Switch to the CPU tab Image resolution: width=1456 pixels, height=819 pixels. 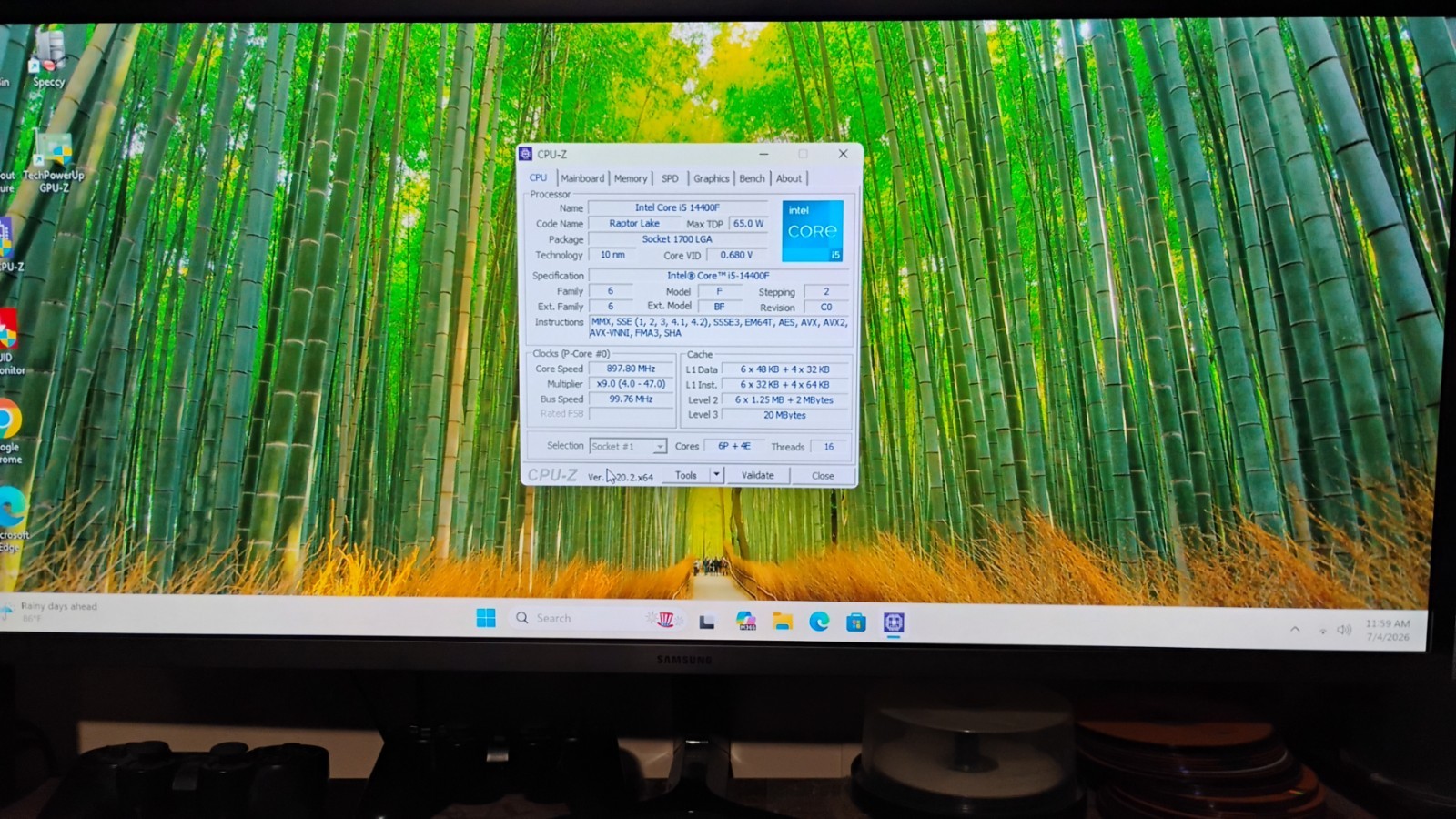(539, 177)
